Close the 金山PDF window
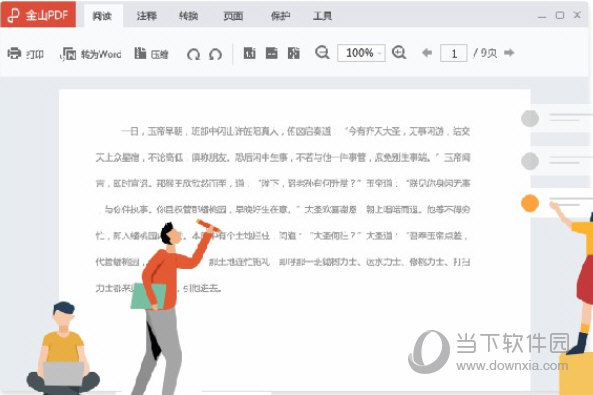This screenshot has height=395, width=593. click(577, 15)
